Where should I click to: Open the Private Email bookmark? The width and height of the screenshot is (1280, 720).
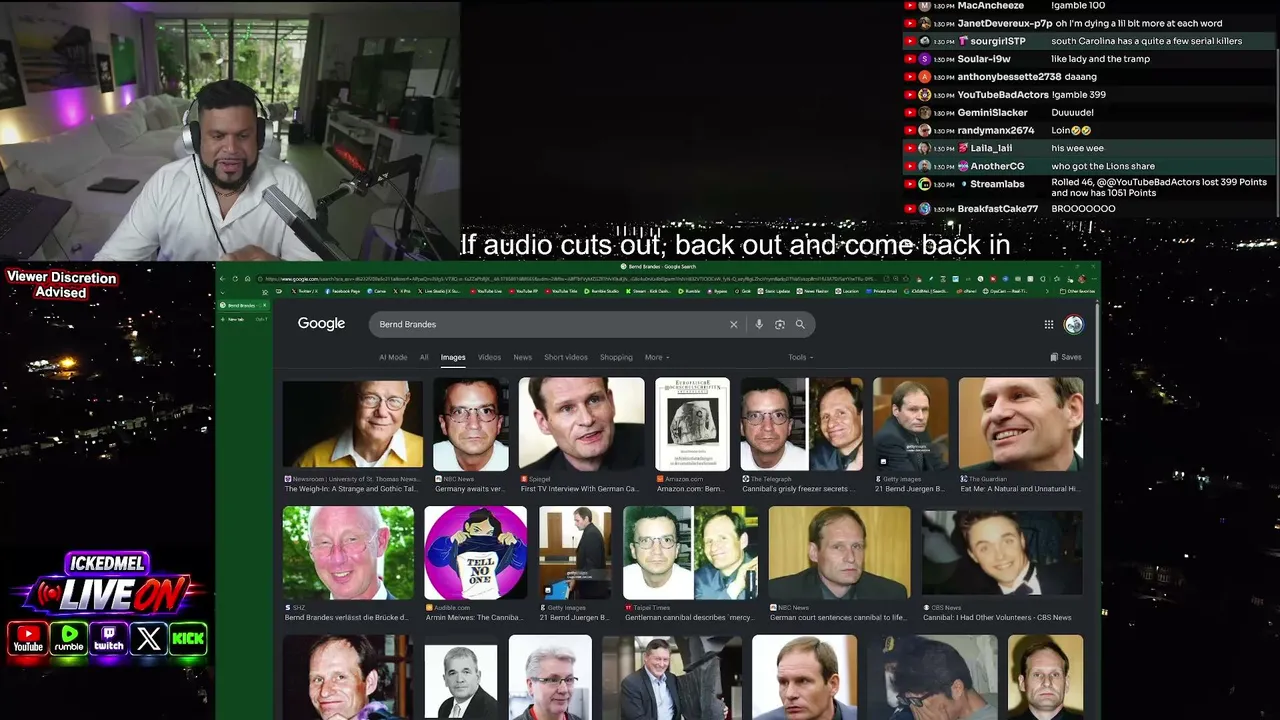[882, 291]
